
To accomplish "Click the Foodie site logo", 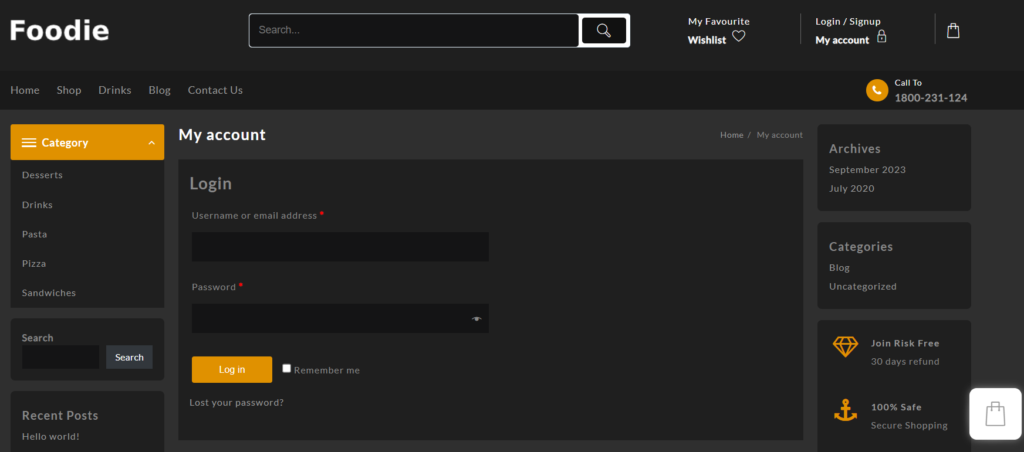I will point(59,31).
